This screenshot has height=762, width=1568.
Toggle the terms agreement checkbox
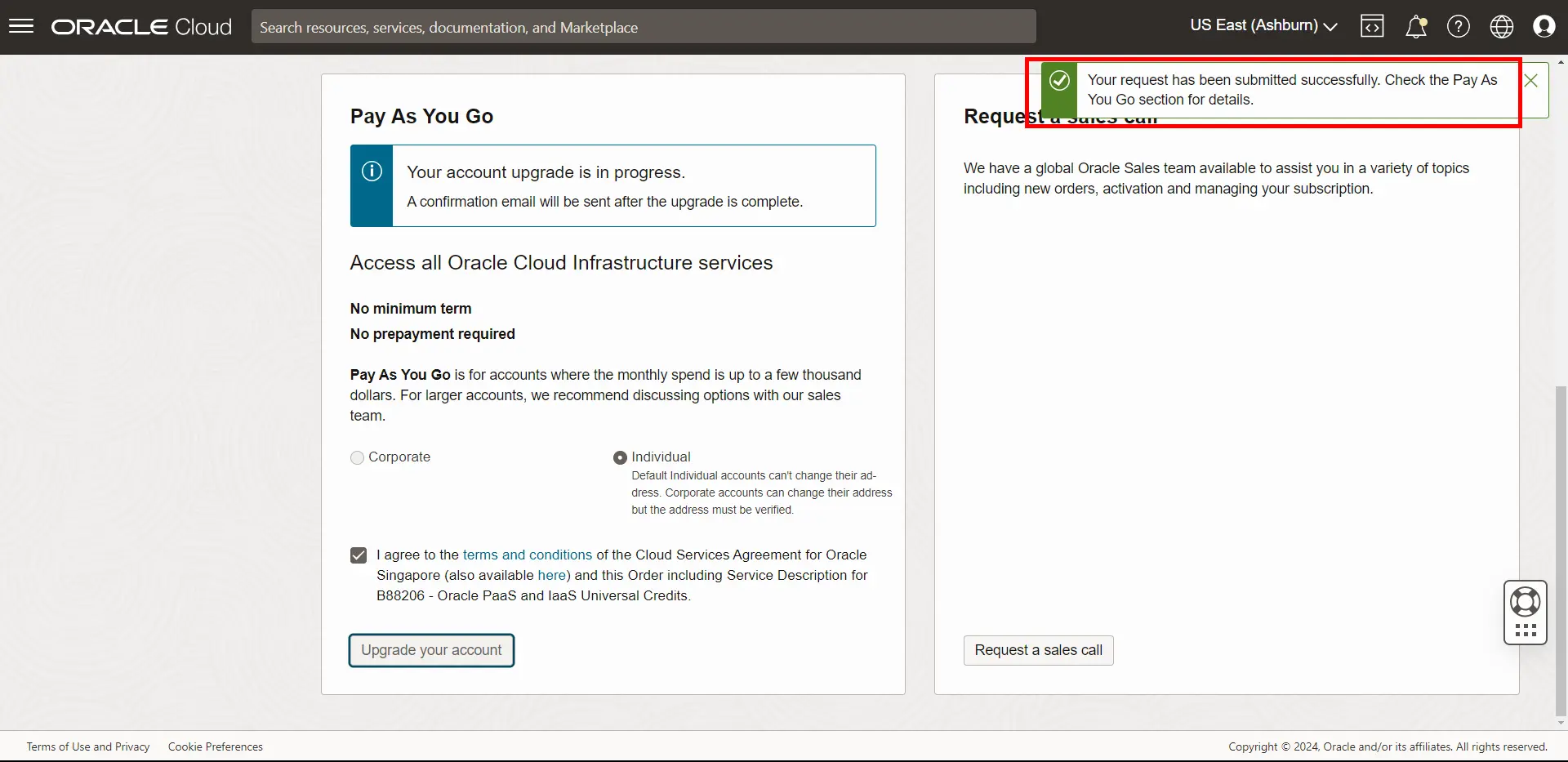(359, 555)
